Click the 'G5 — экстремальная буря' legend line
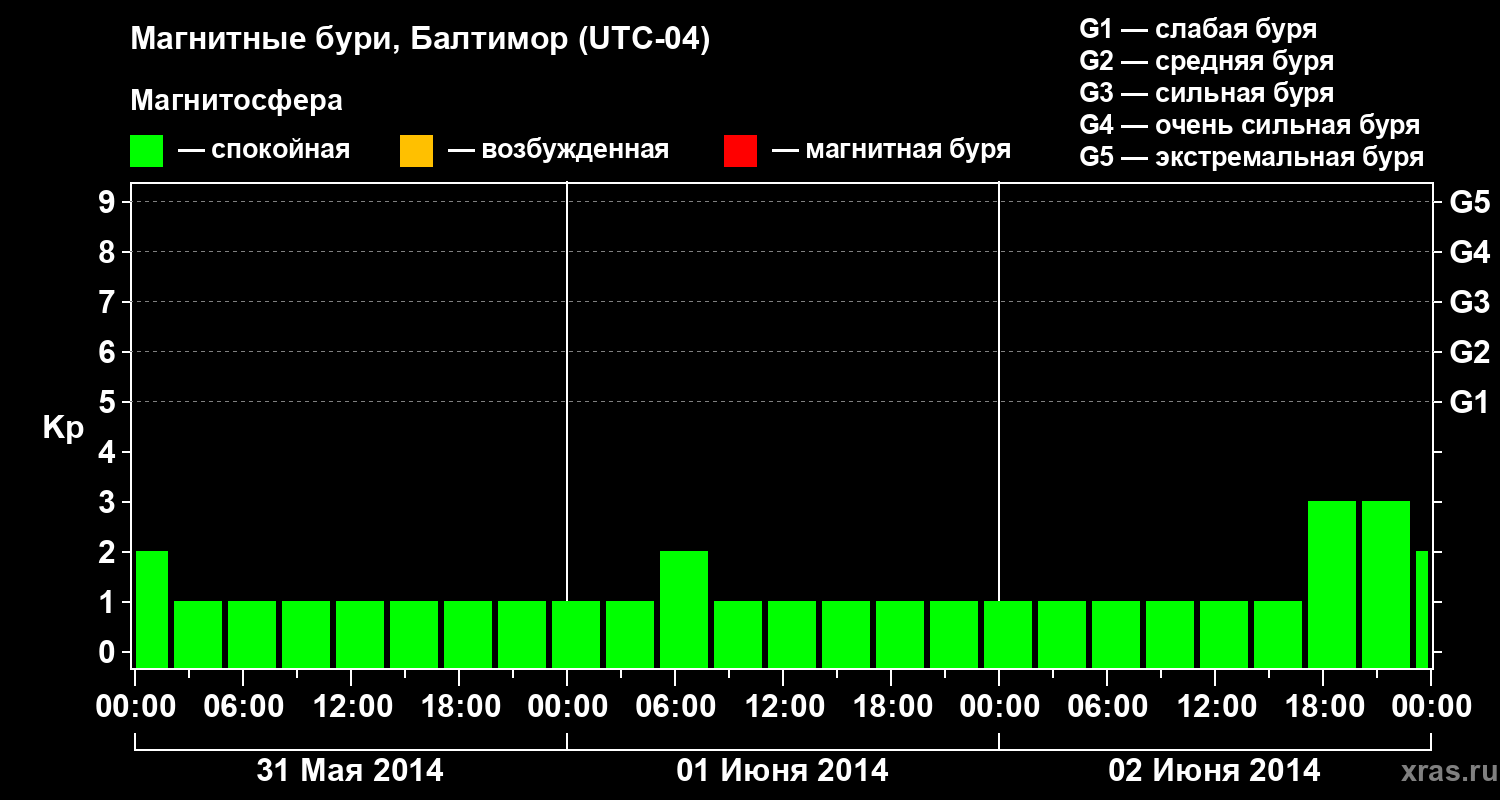 coord(1252,157)
